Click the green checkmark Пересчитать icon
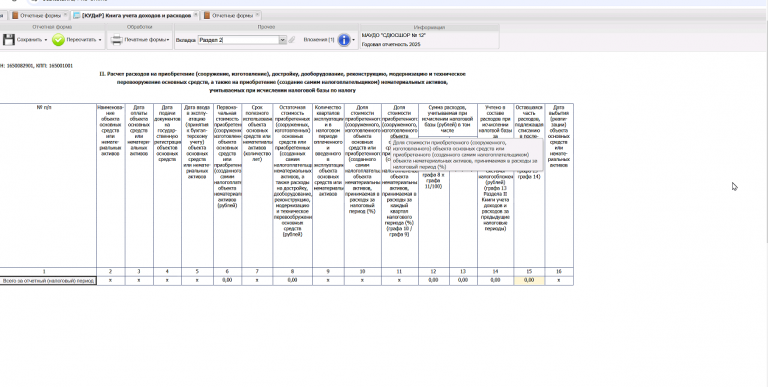The width and height of the screenshot is (768, 387). 58,40
